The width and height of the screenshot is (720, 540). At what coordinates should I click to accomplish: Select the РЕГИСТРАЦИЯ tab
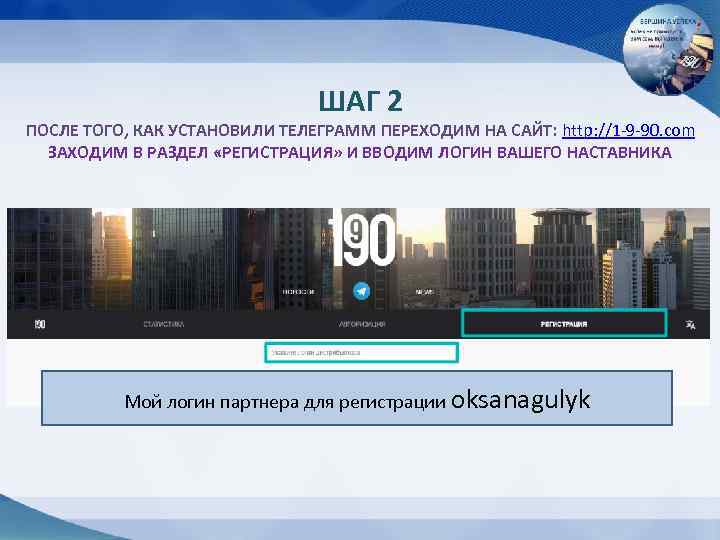tap(564, 324)
